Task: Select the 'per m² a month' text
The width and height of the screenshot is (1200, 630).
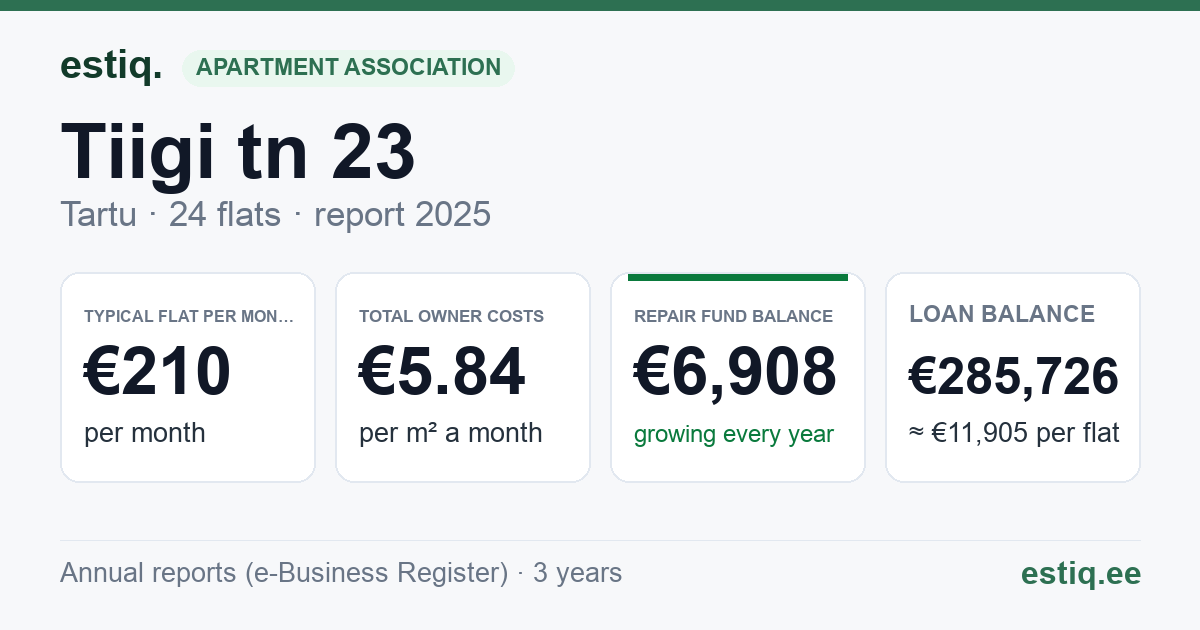Action: [x=451, y=433]
